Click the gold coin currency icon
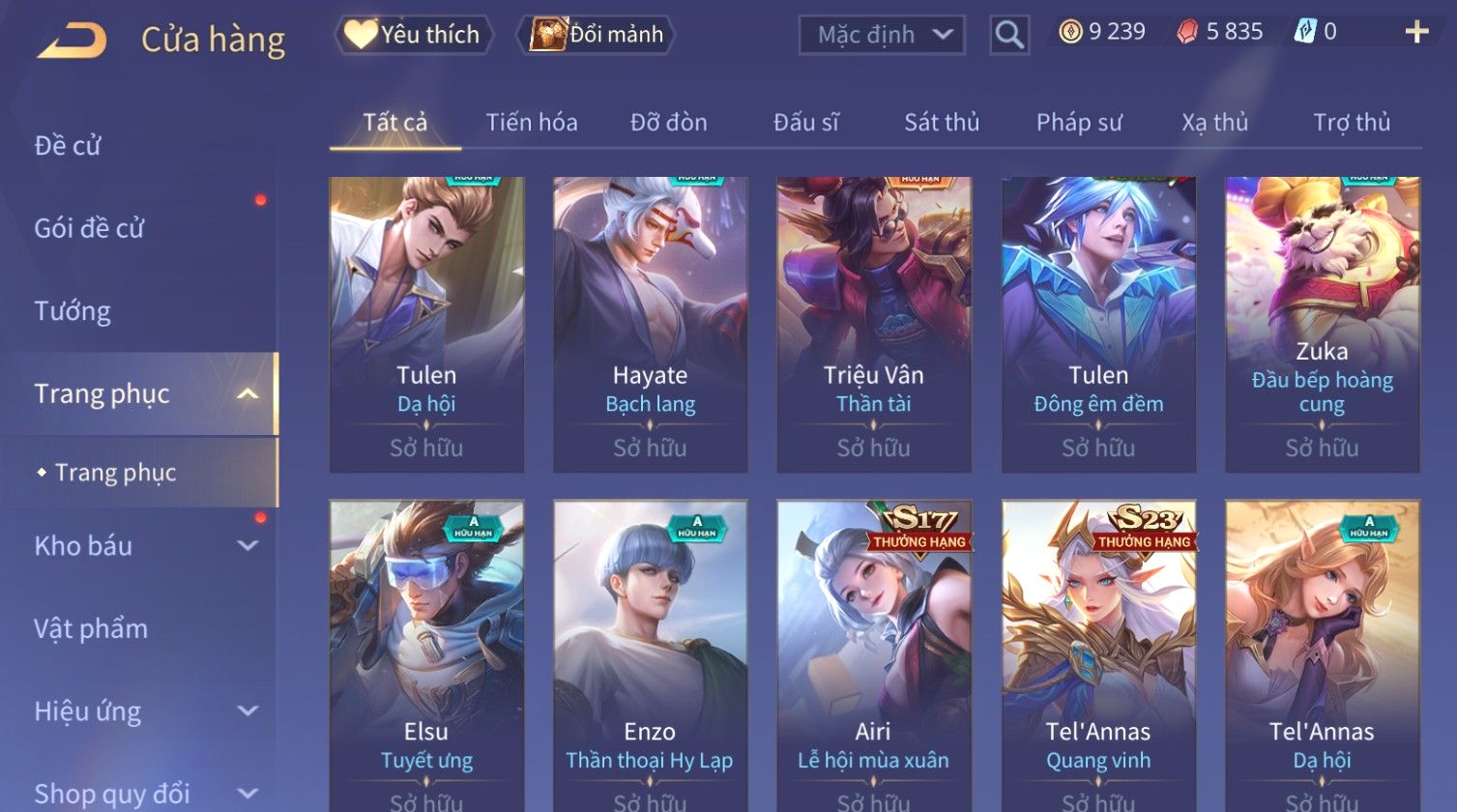Screen dimensions: 1457x812 (1070, 33)
